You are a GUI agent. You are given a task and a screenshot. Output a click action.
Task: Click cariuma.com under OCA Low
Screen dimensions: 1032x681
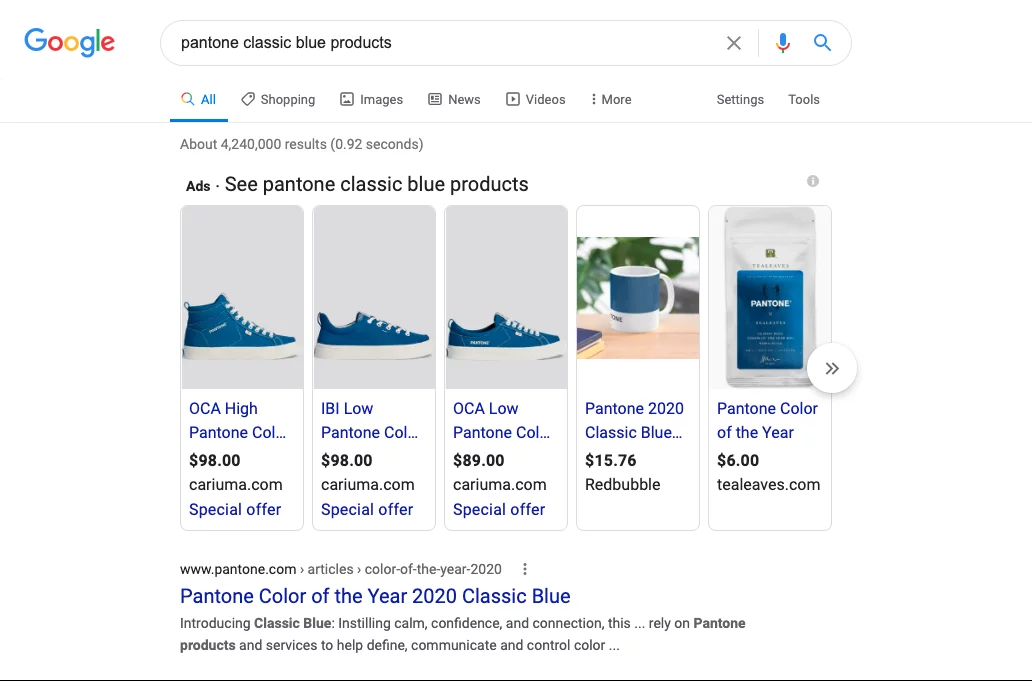[x=500, y=485]
